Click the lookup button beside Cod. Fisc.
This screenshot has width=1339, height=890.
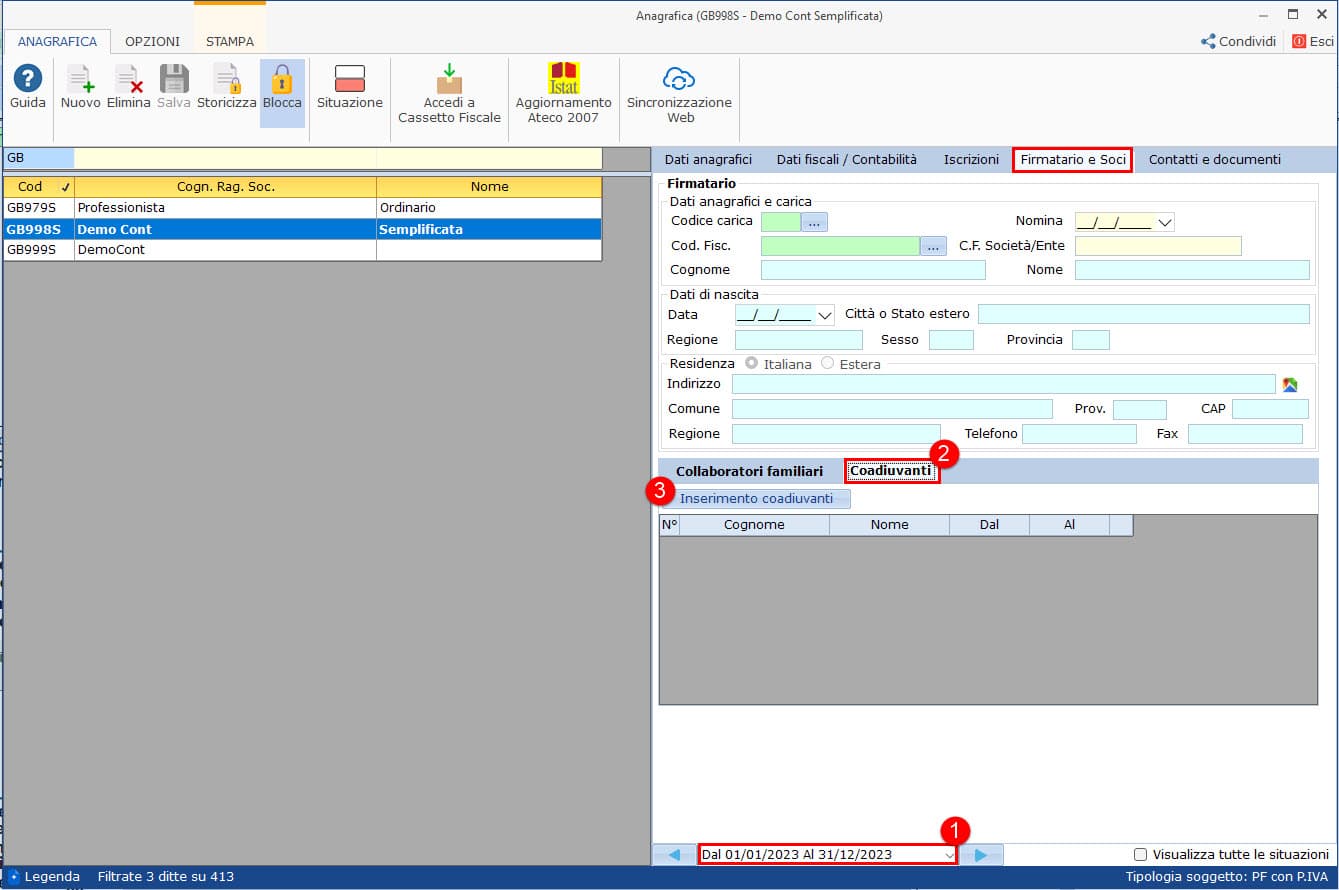tap(933, 246)
